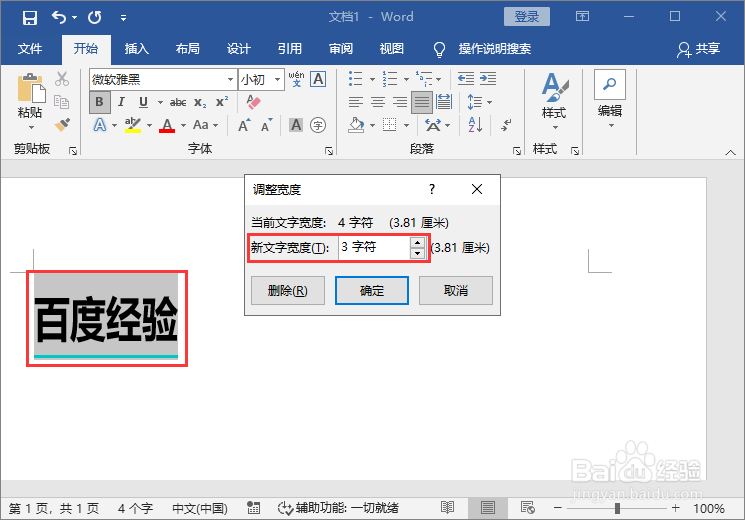Click 取消 Cancel button in dialog

[456, 290]
